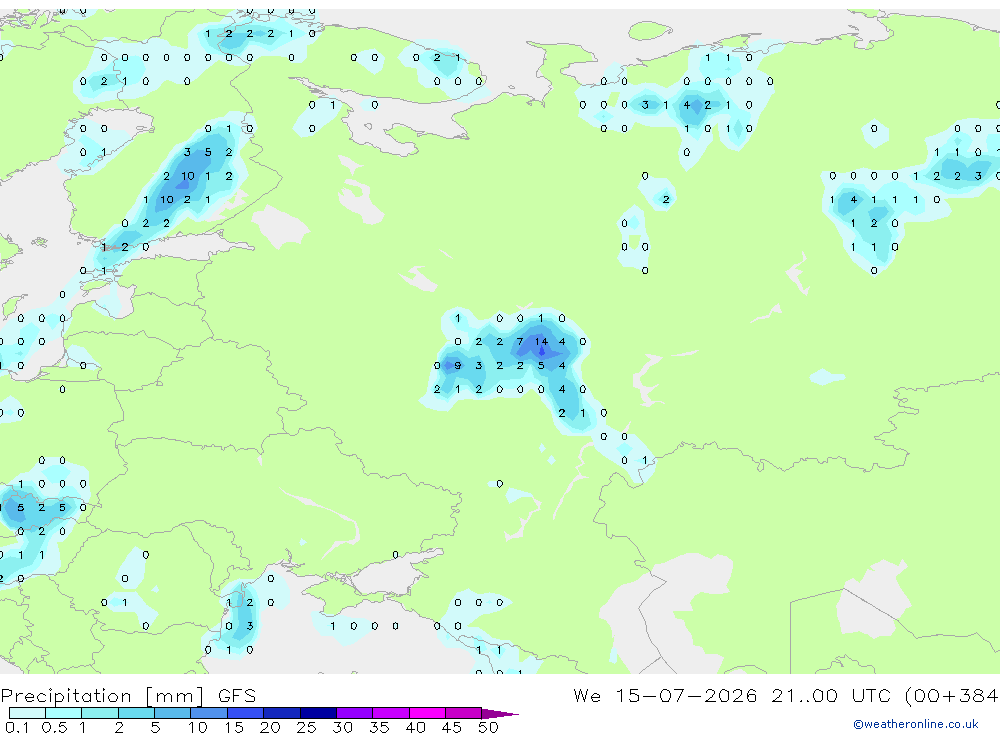Choose the 20–25 mm legend color swatch

pyautogui.click(x=282, y=713)
